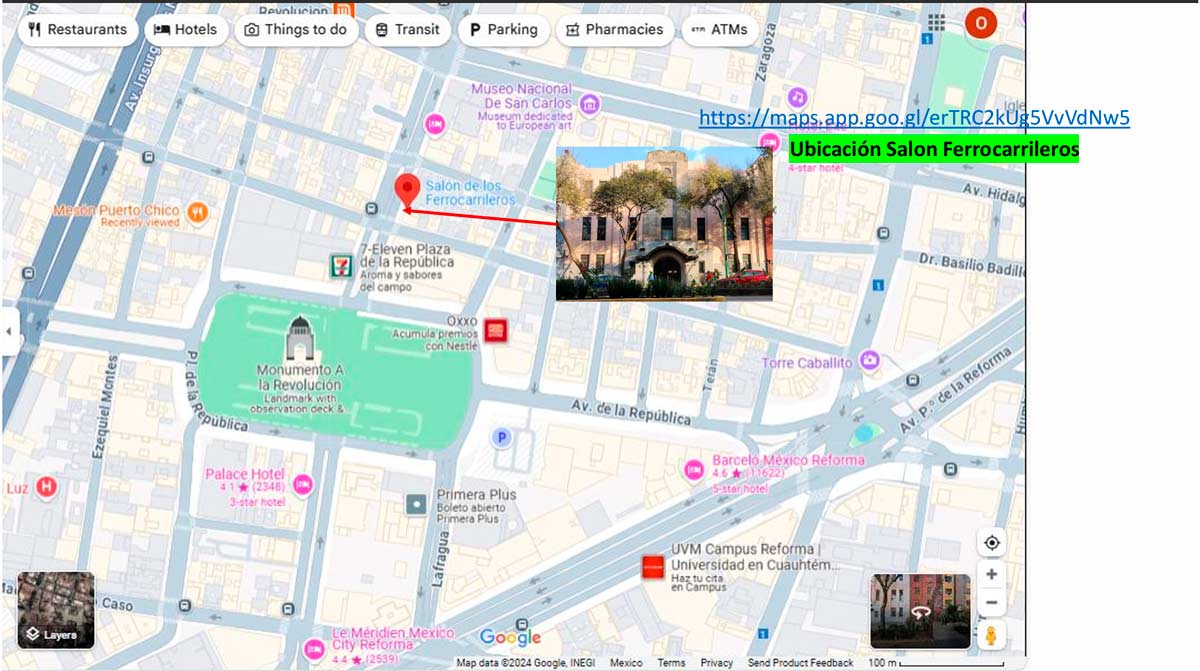
Task: Select the bus stop icon left of the red pin
Action: click(372, 208)
